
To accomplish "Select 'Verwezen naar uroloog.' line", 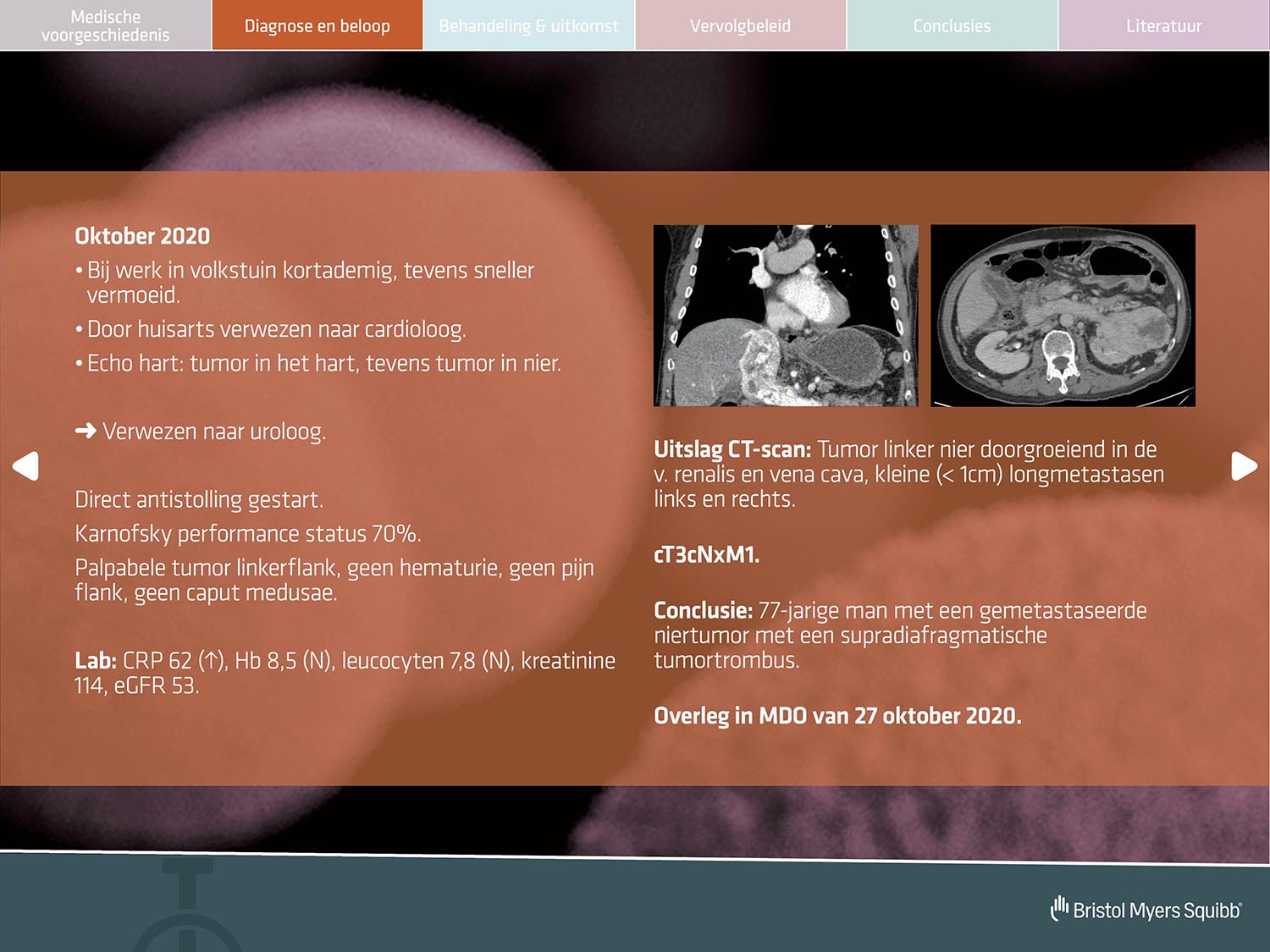I will 214,432.
